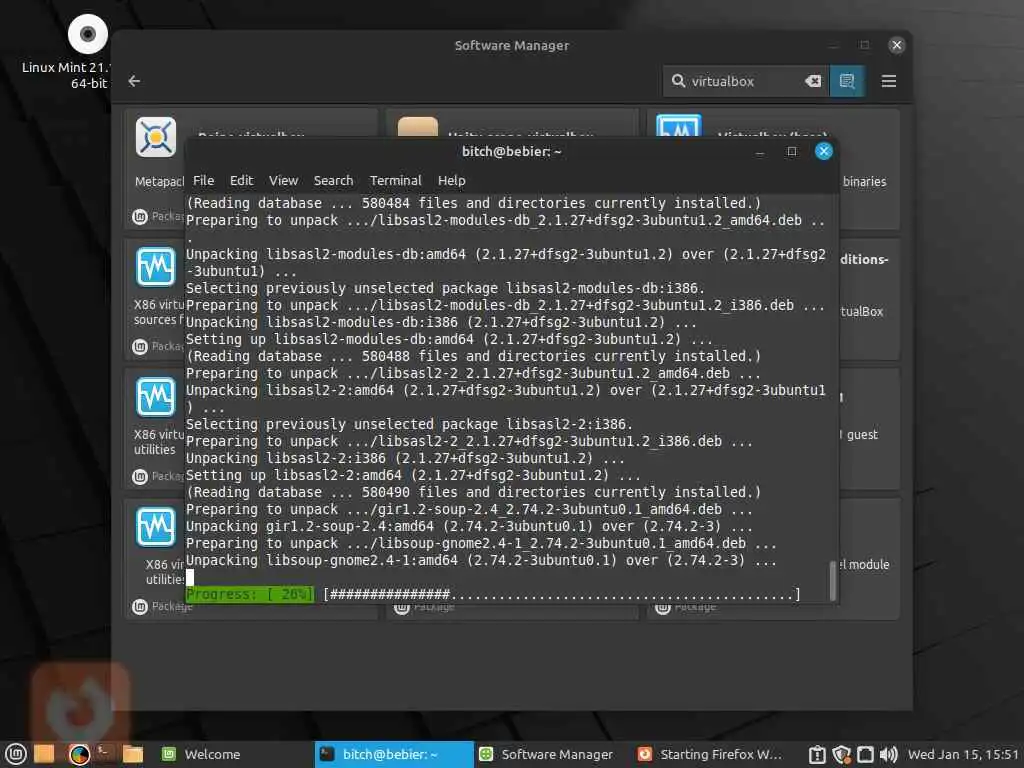Image resolution: width=1024 pixels, height=768 pixels.
Task: Maximize the terminal window
Action: click(792, 152)
